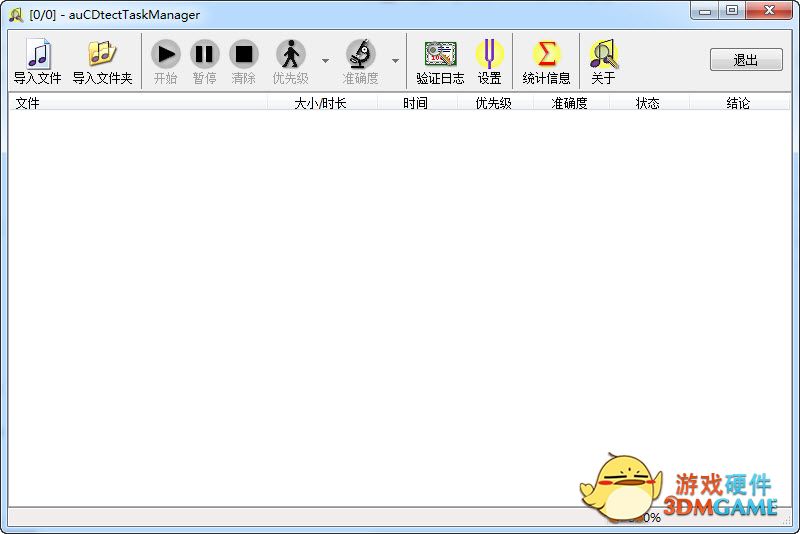Select the 准确度 microscope icon
Viewport: 800px width, 534px height.
tap(360, 54)
